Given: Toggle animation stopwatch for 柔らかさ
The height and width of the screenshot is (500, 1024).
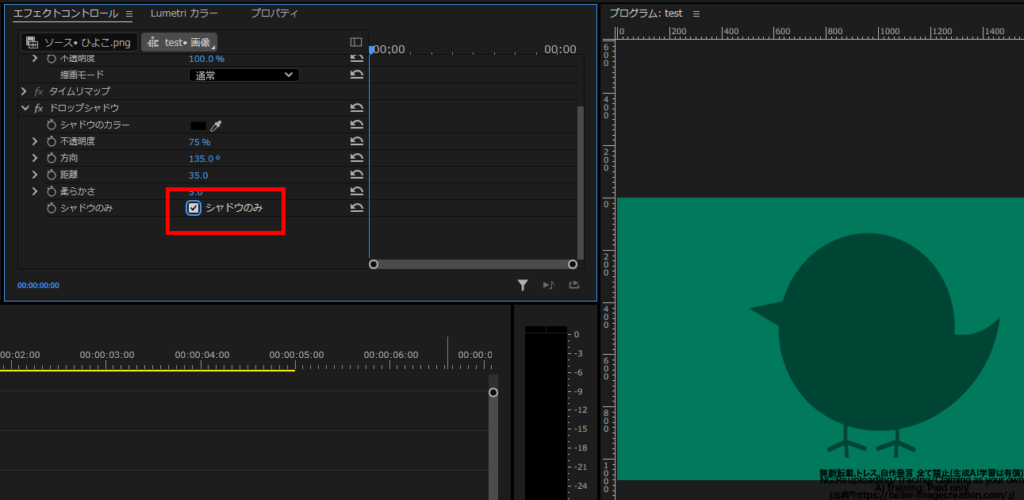Looking at the screenshot, I should (x=52, y=192).
